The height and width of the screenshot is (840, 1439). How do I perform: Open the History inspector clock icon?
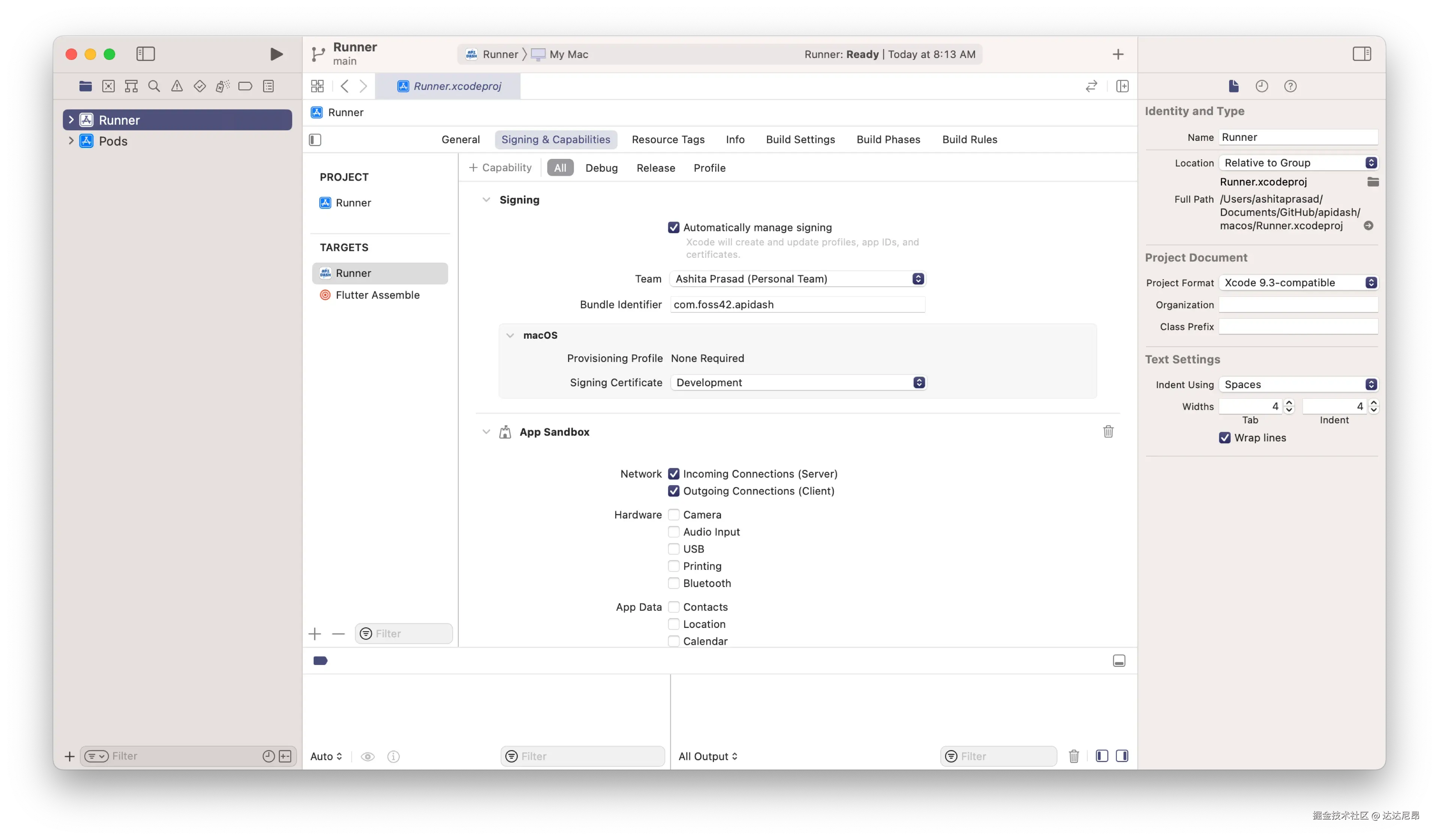tap(1261, 86)
